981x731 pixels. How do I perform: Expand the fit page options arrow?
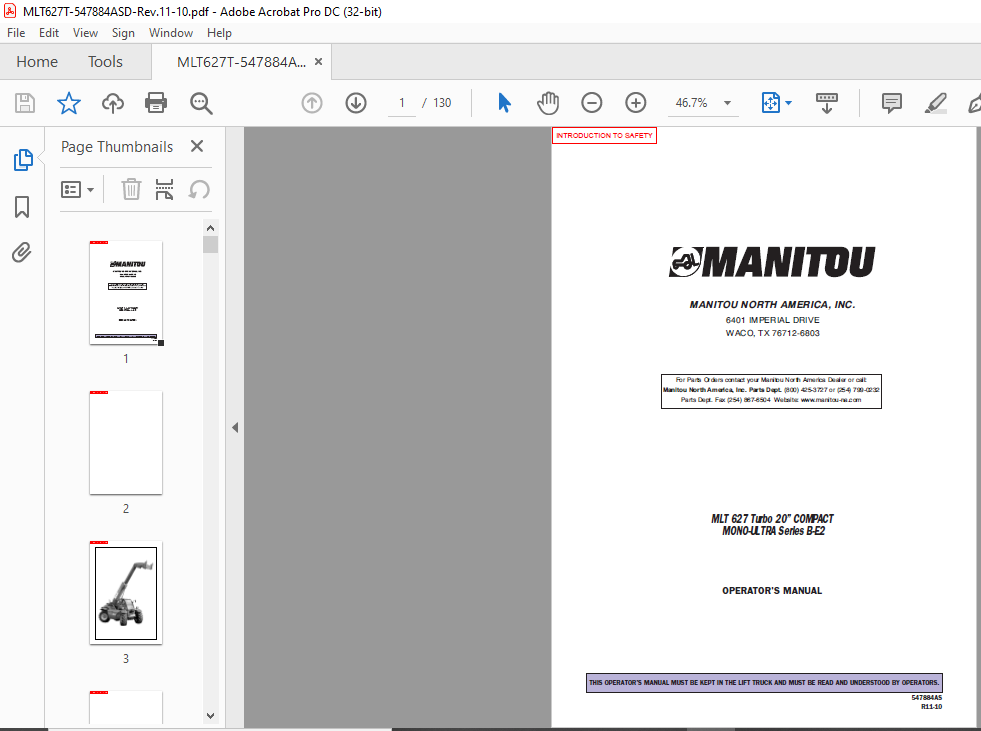pyautogui.click(x=788, y=103)
